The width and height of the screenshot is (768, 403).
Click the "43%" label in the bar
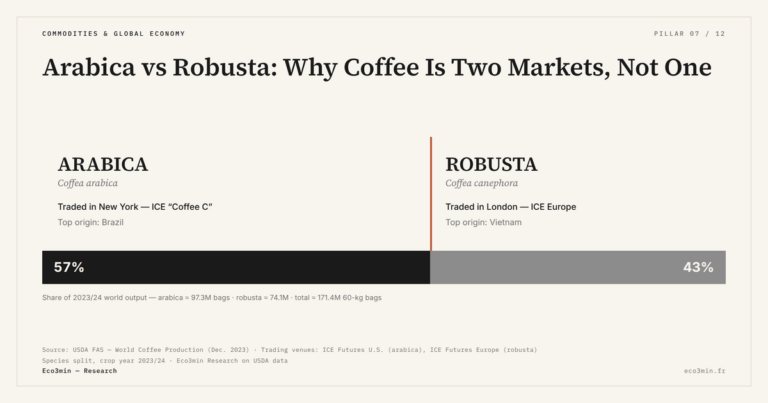pos(698,267)
